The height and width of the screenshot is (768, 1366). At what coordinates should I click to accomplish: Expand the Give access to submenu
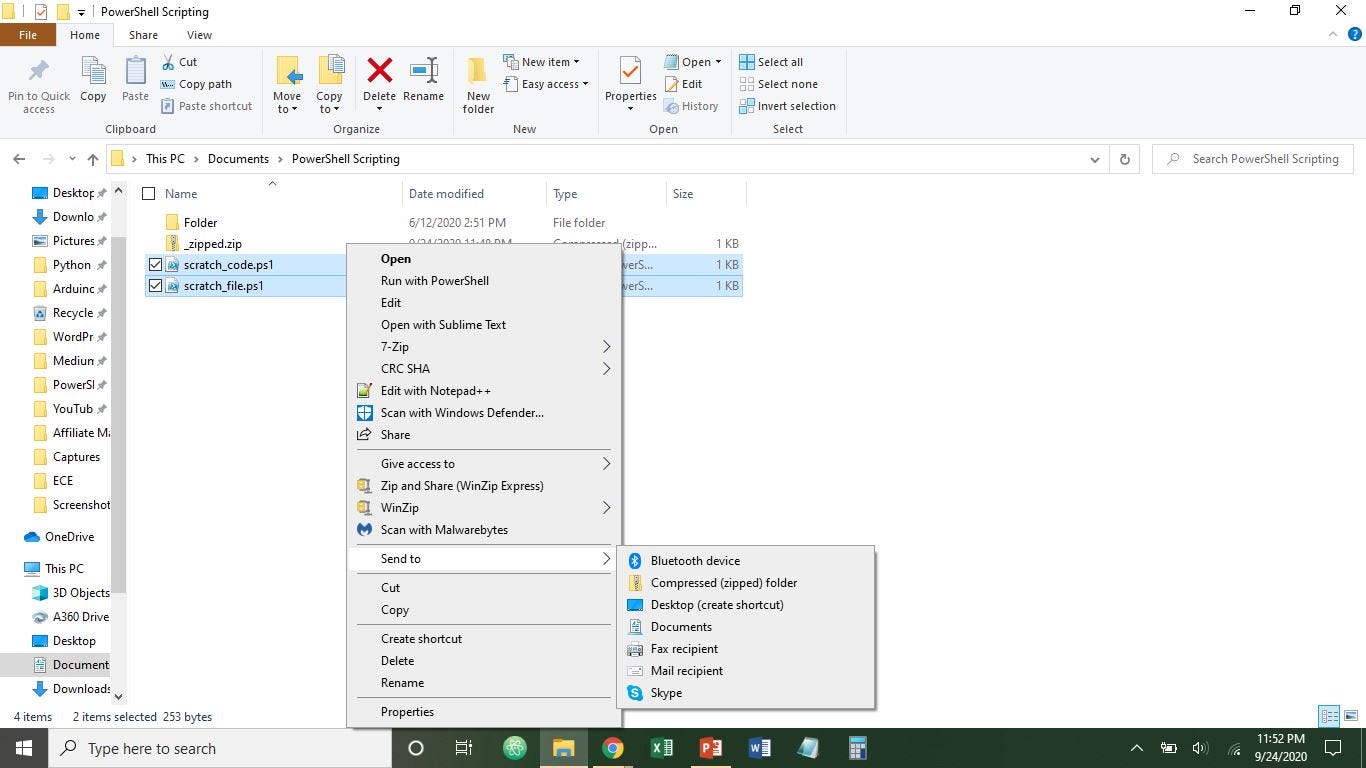(417, 463)
